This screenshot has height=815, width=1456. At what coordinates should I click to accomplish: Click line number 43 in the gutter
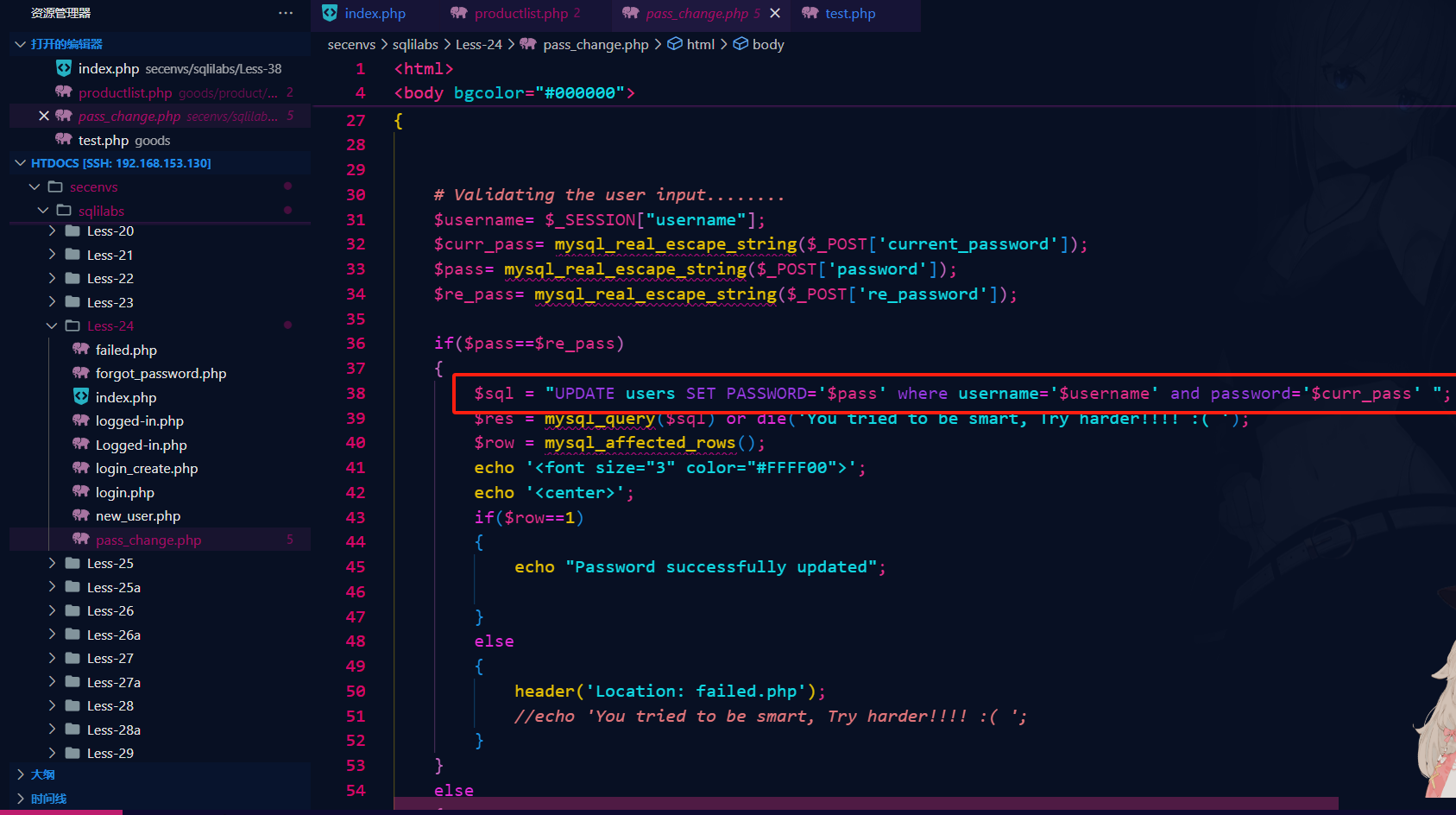click(x=356, y=517)
